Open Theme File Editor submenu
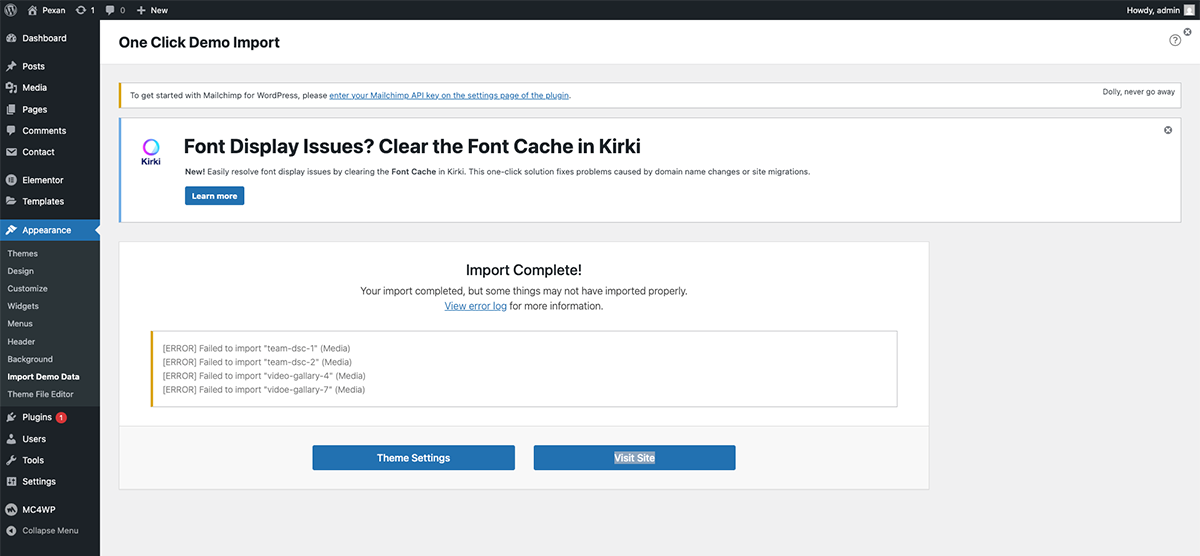Image resolution: width=1200 pixels, height=556 pixels. 40,394
